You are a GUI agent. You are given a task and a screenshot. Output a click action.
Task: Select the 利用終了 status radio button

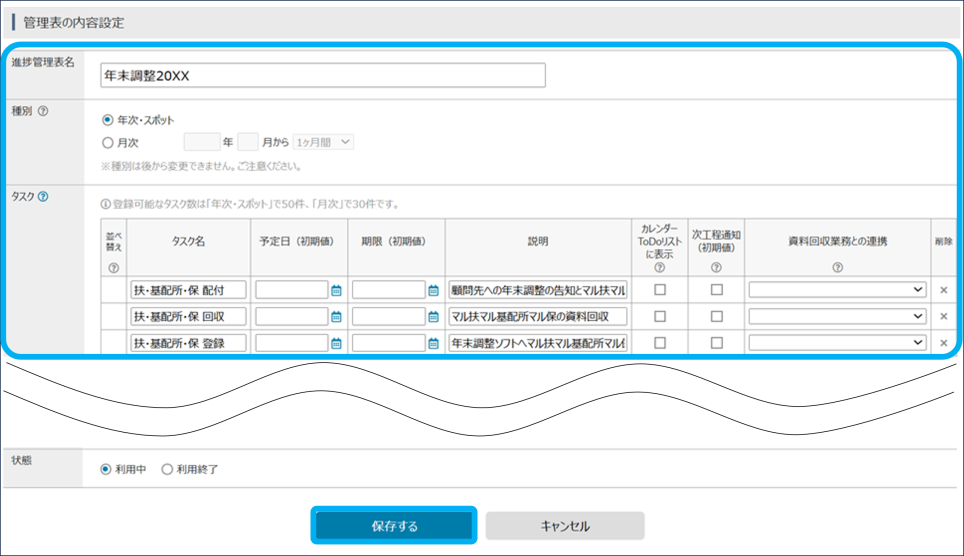click(167, 469)
